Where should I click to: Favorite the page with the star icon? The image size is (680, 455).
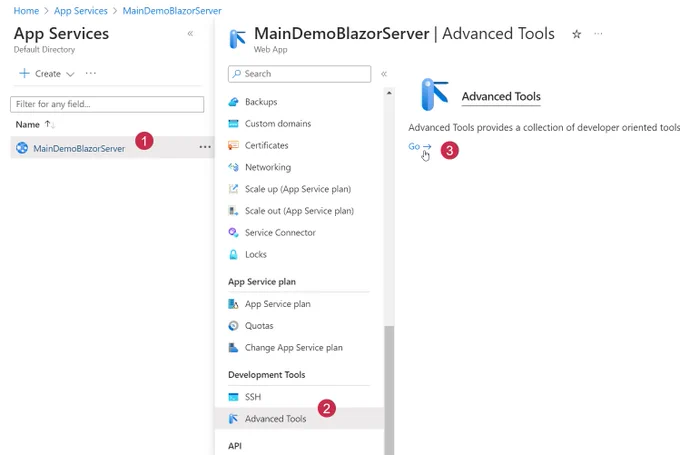576,34
